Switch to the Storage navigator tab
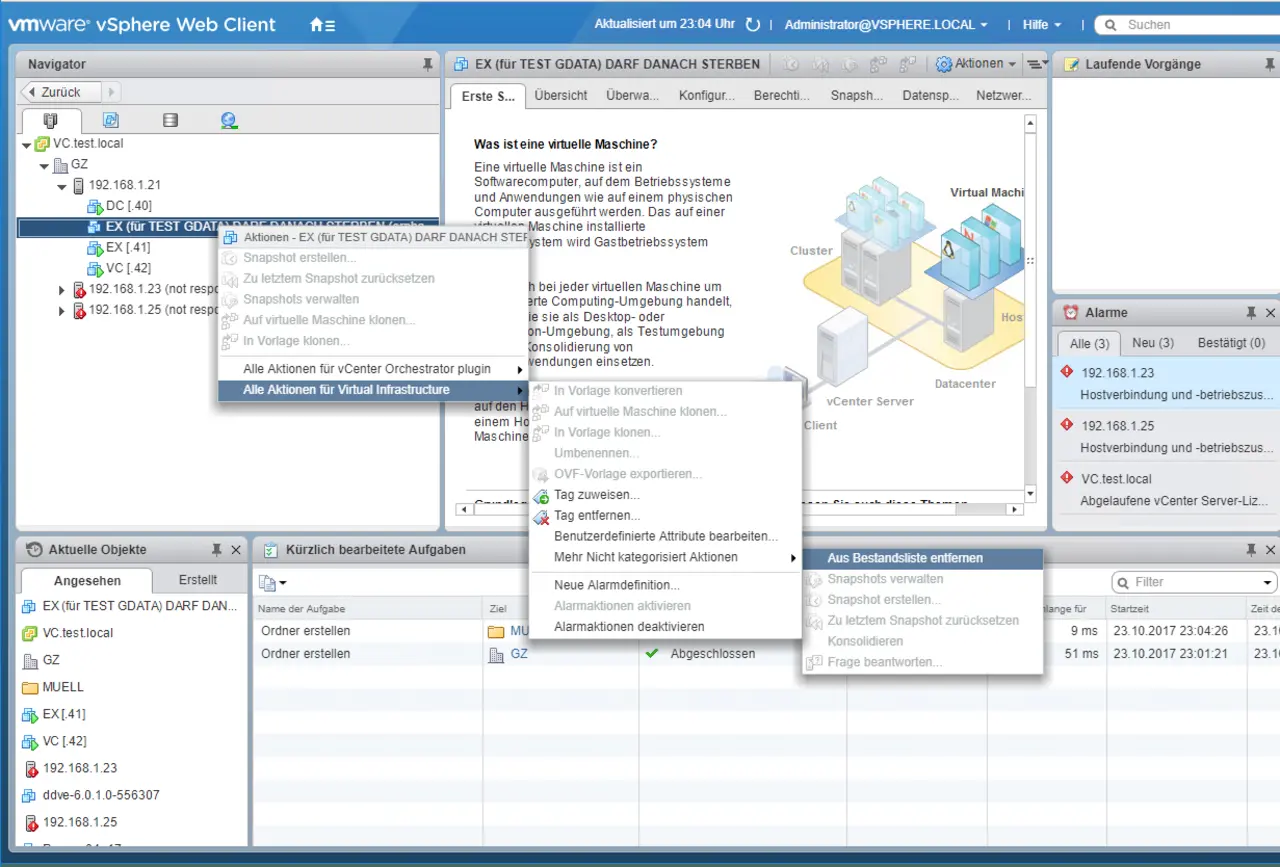 click(x=170, y=121)
